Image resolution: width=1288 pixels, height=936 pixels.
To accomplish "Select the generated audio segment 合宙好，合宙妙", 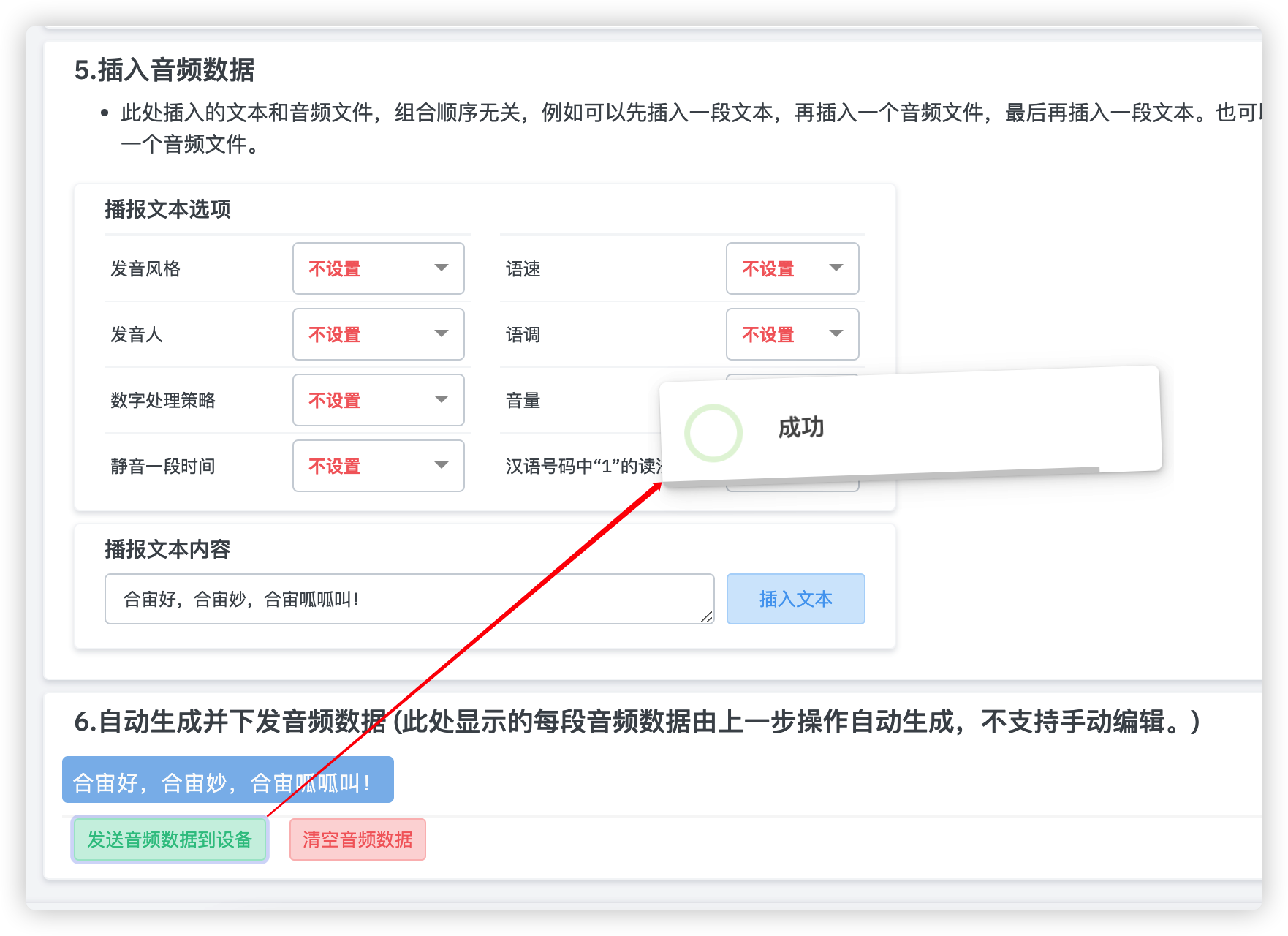I will click(228, 780).
